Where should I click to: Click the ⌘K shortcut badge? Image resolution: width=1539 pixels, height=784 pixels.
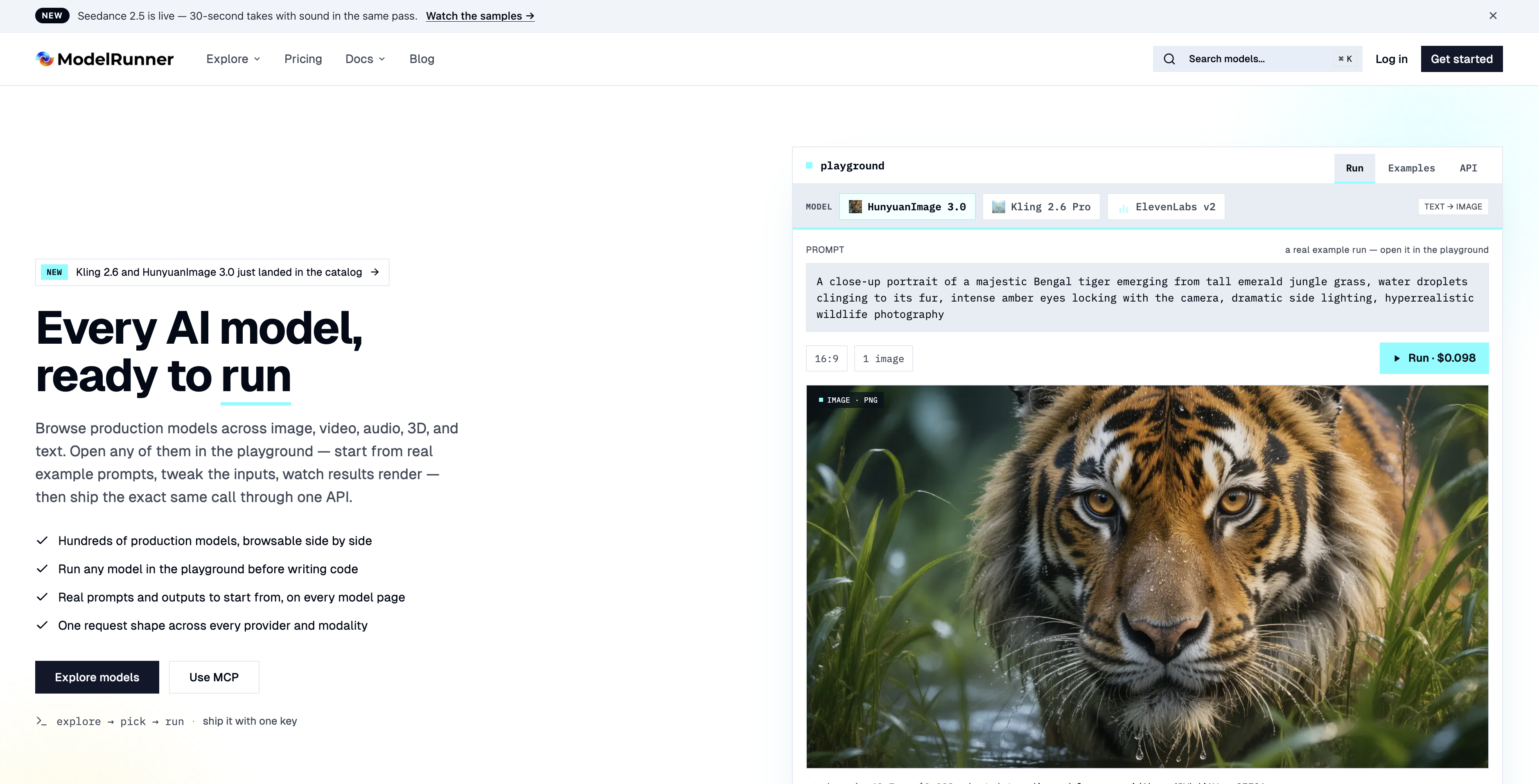tap(1345, 59)
